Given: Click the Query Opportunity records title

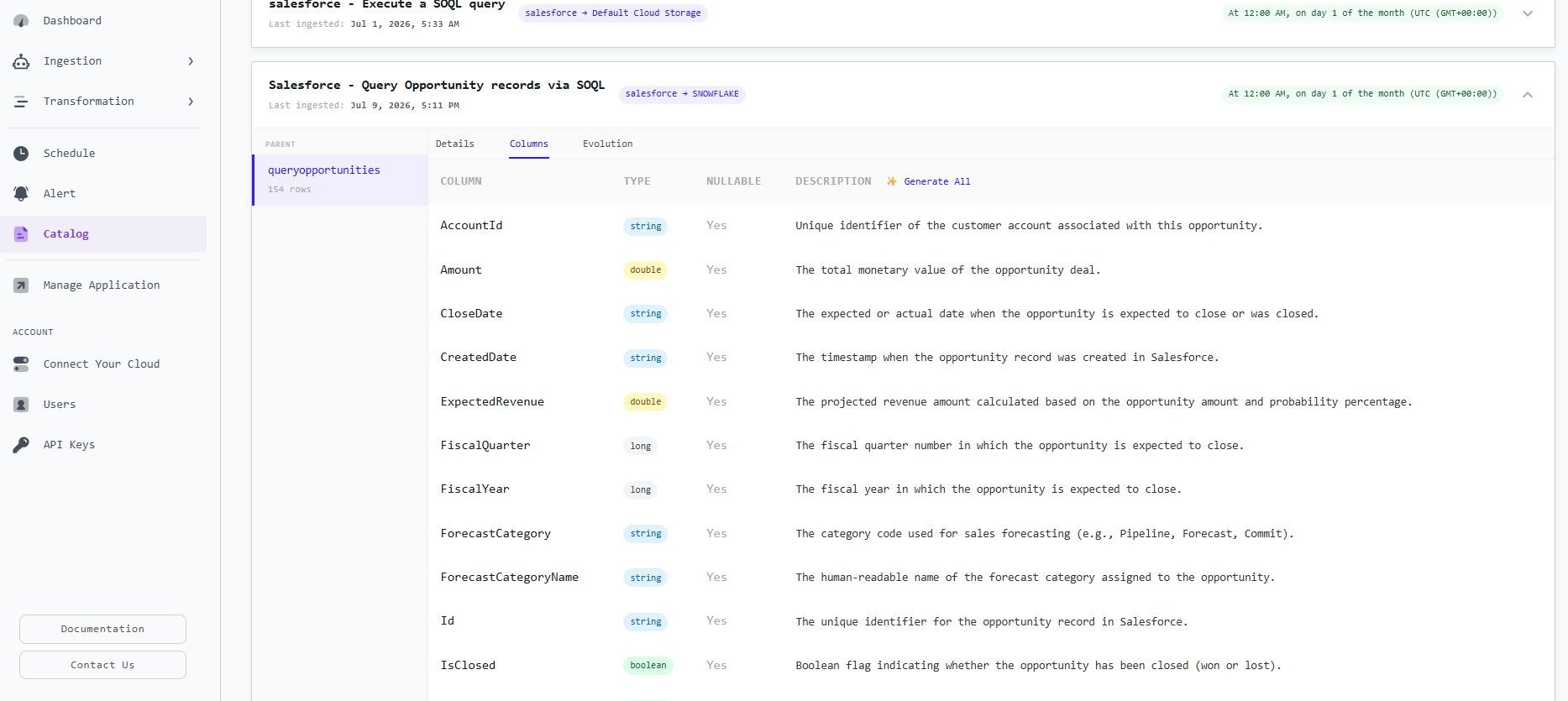Looking at the screenshot, I should 437,86.
